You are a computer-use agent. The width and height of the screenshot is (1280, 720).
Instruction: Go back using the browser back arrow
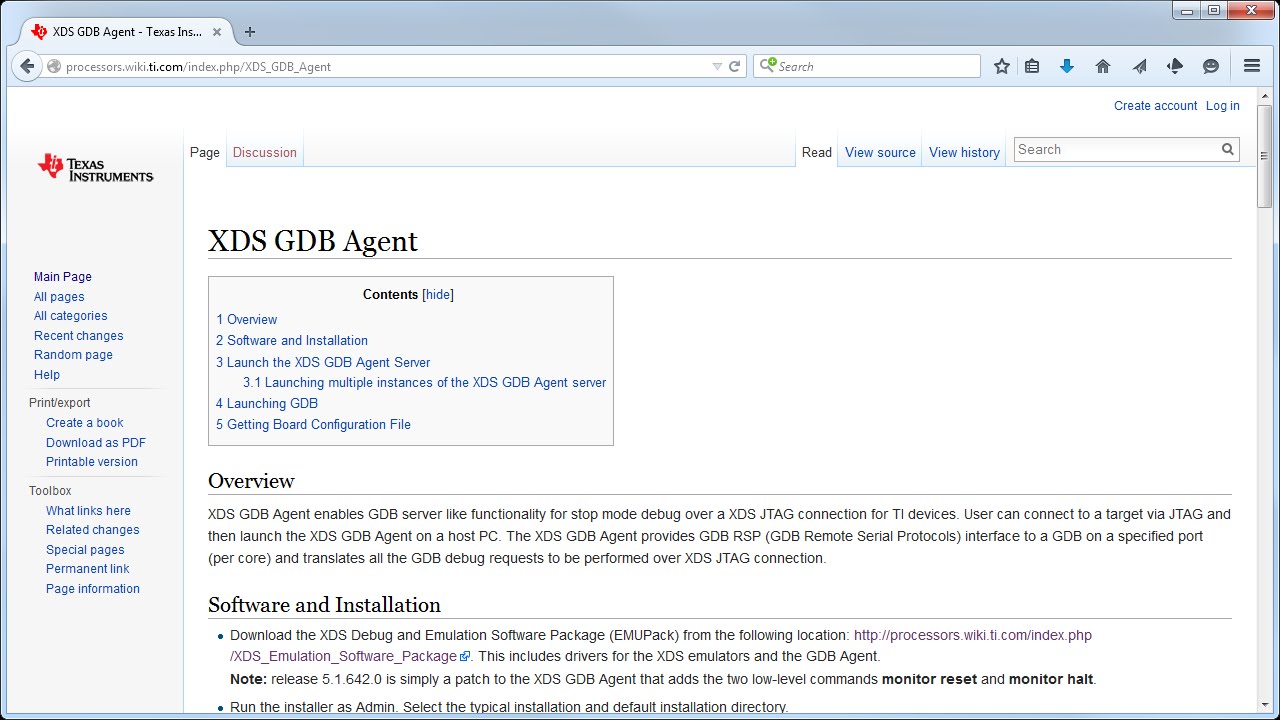[x=27, y=66]
